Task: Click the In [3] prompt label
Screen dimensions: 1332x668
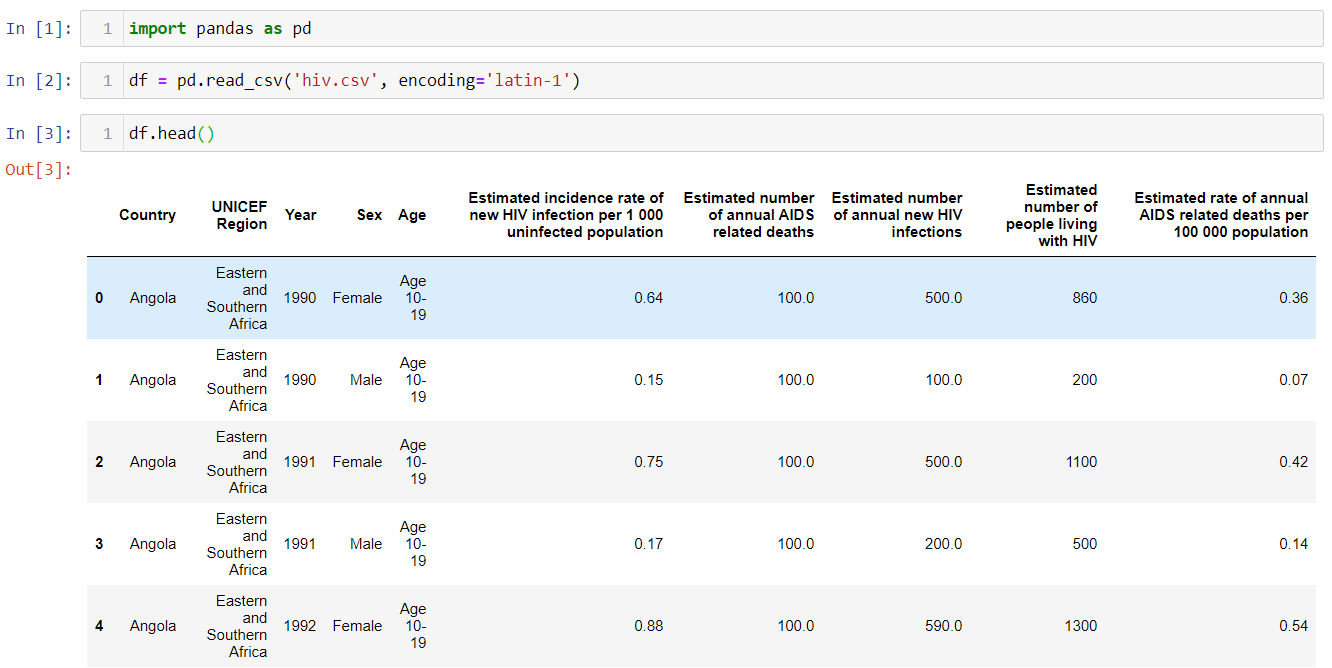Action: [x=39, y=133]
